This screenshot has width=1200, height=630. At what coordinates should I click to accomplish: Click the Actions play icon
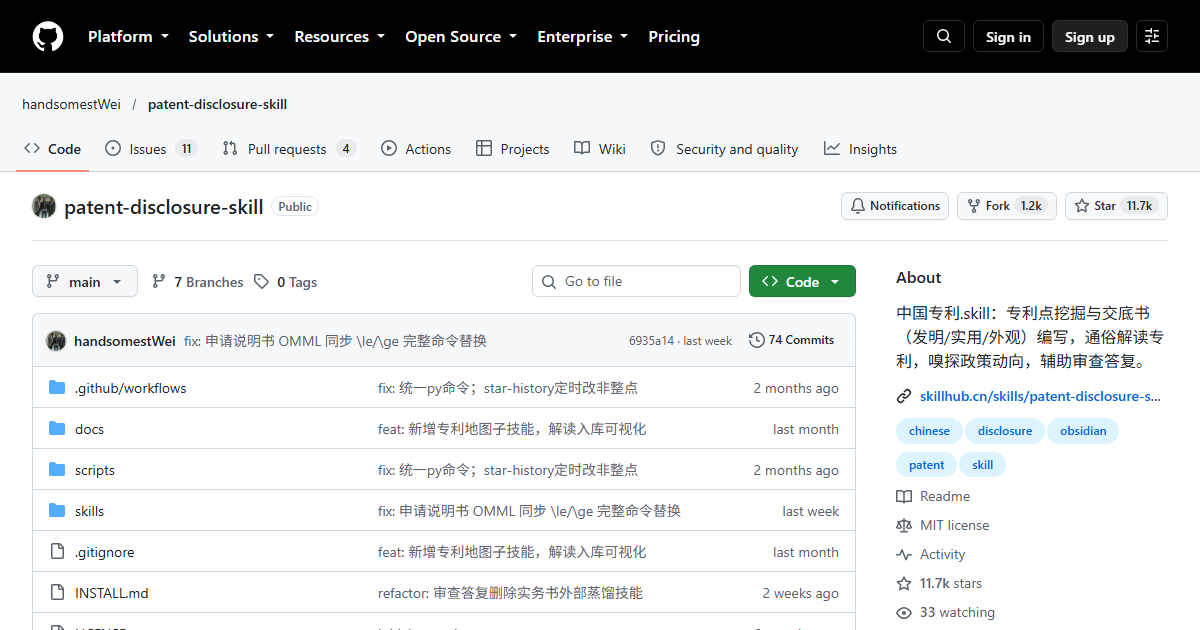[x=389, y=148]
